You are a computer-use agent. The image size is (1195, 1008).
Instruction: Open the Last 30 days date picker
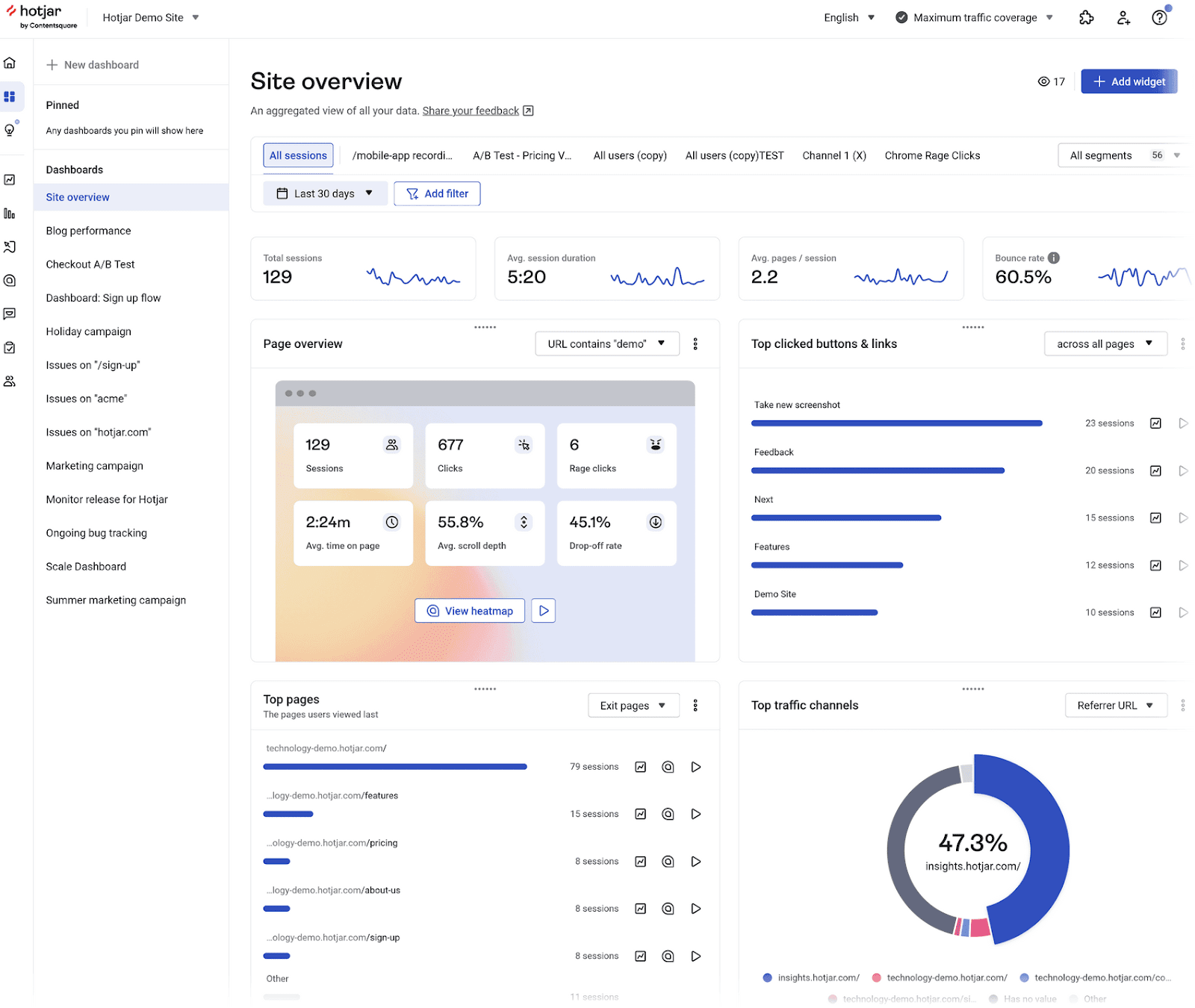click(x=325, y=193)
